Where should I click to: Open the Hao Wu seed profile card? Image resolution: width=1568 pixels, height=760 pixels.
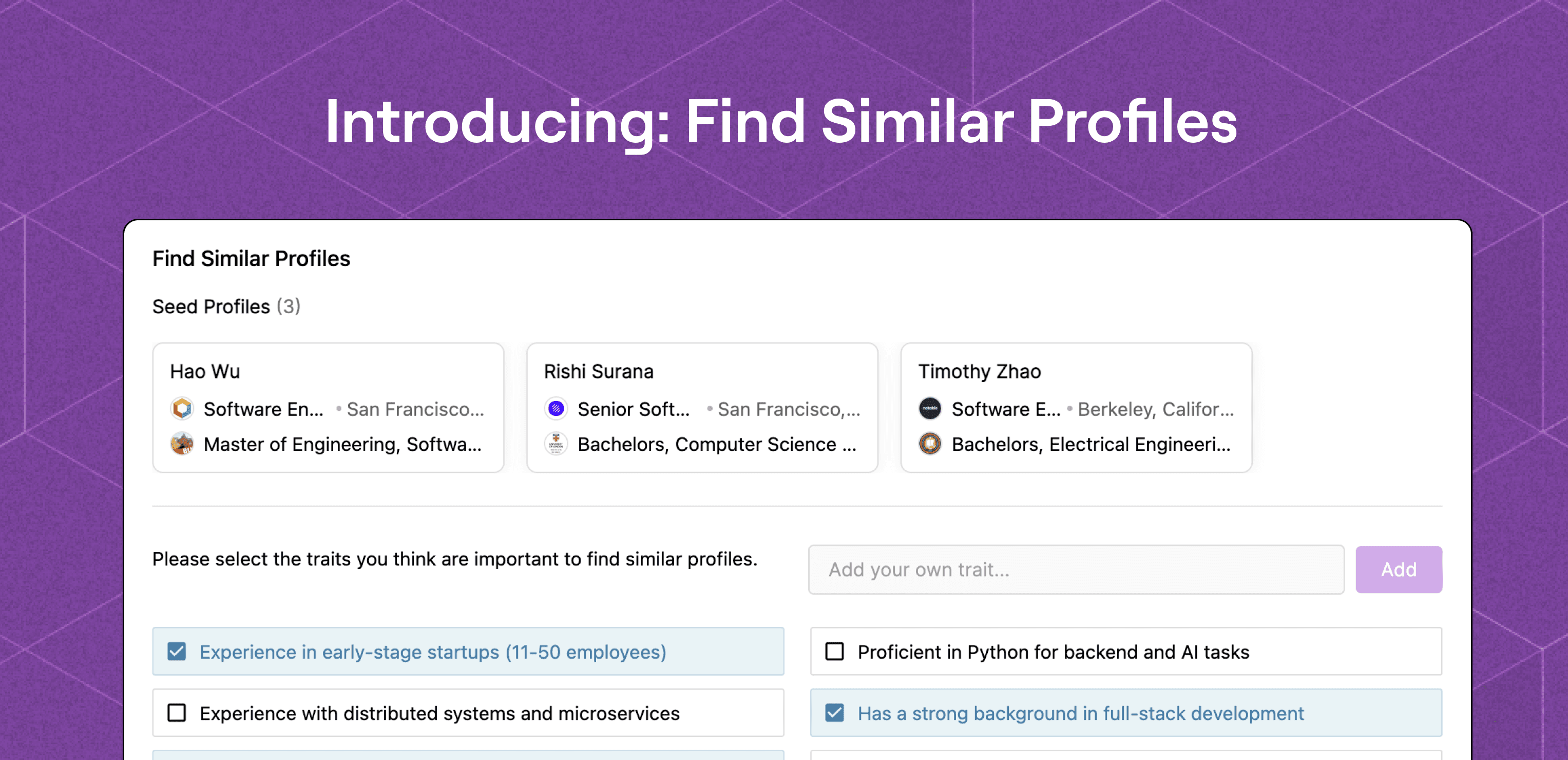click(x=328, y=407)
